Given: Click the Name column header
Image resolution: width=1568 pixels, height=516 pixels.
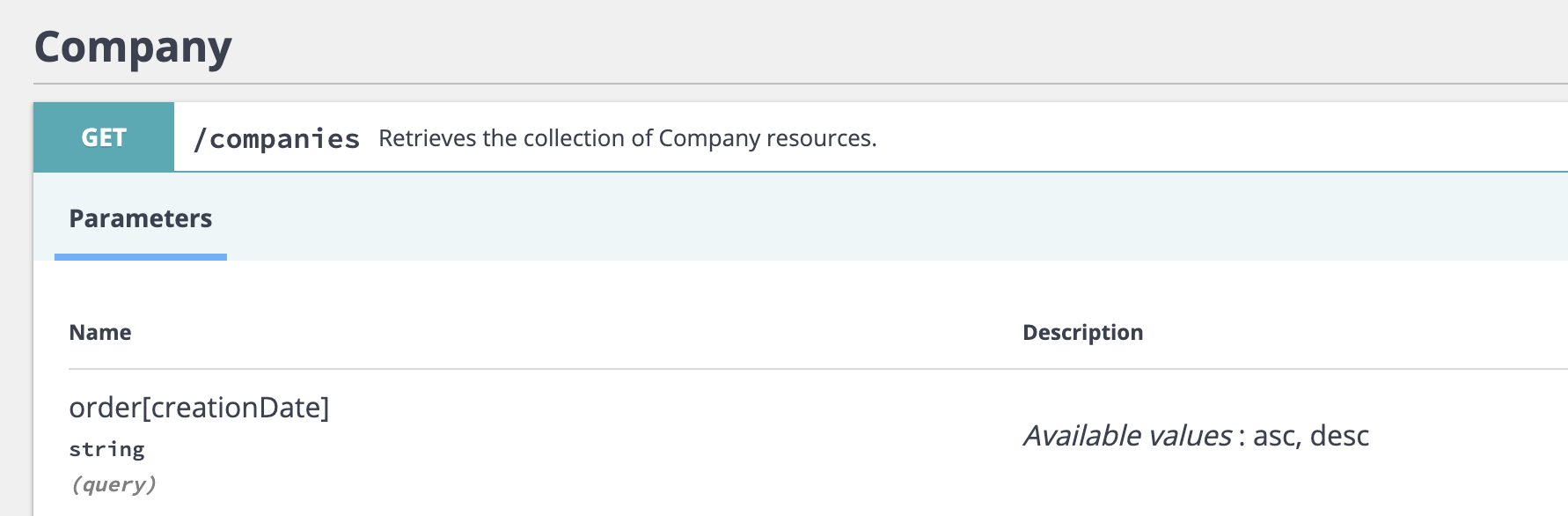Looking at the screenshot, I should (x=100, y=332).
